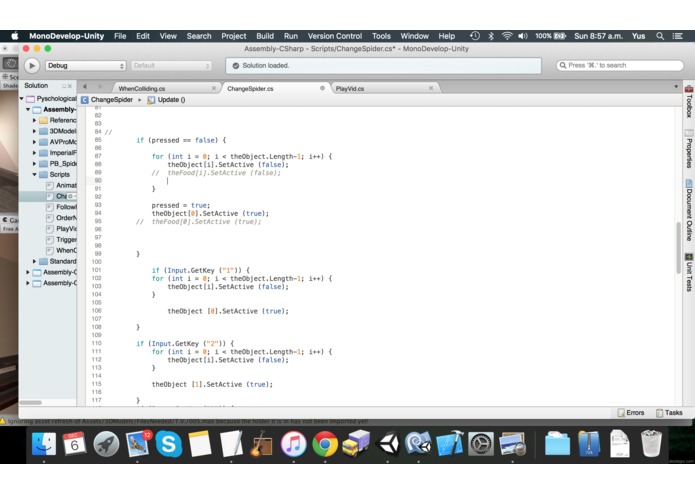Open Xcode from the Dock
695x494 pixels.
[x=450, y=443]
